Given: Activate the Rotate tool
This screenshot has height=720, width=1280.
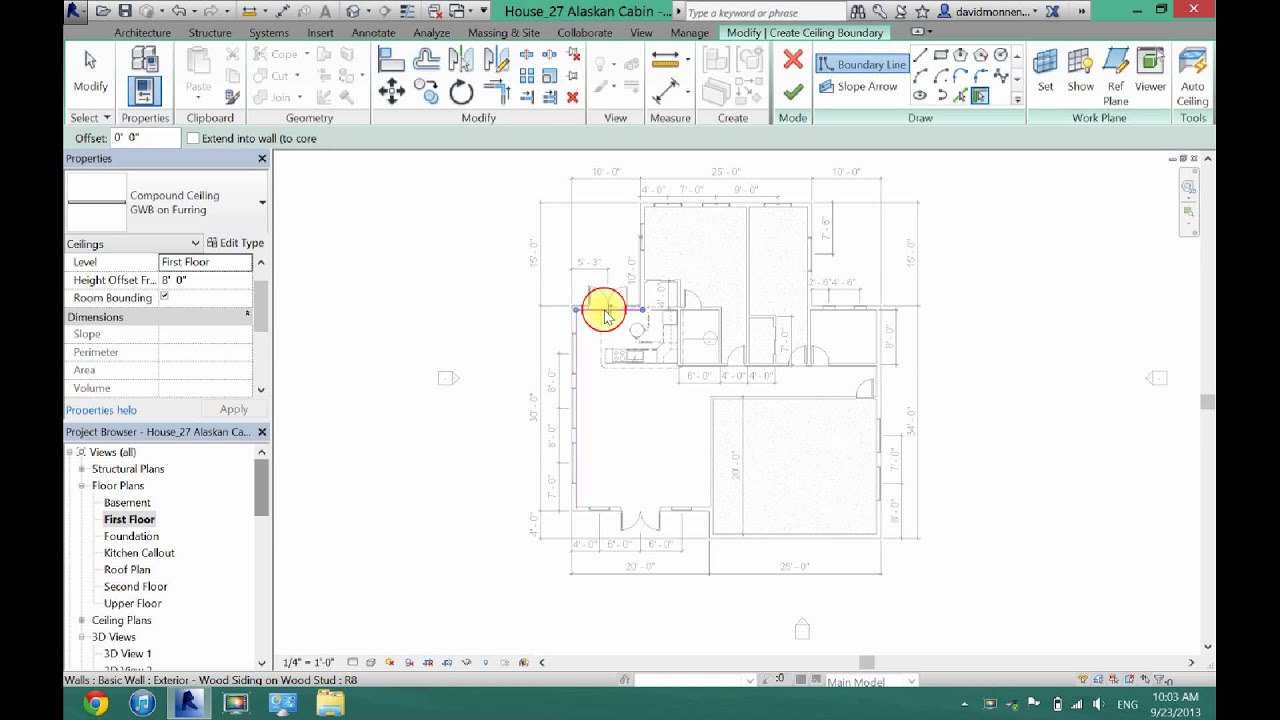Looking at the screenshot, I should point(461,93).
